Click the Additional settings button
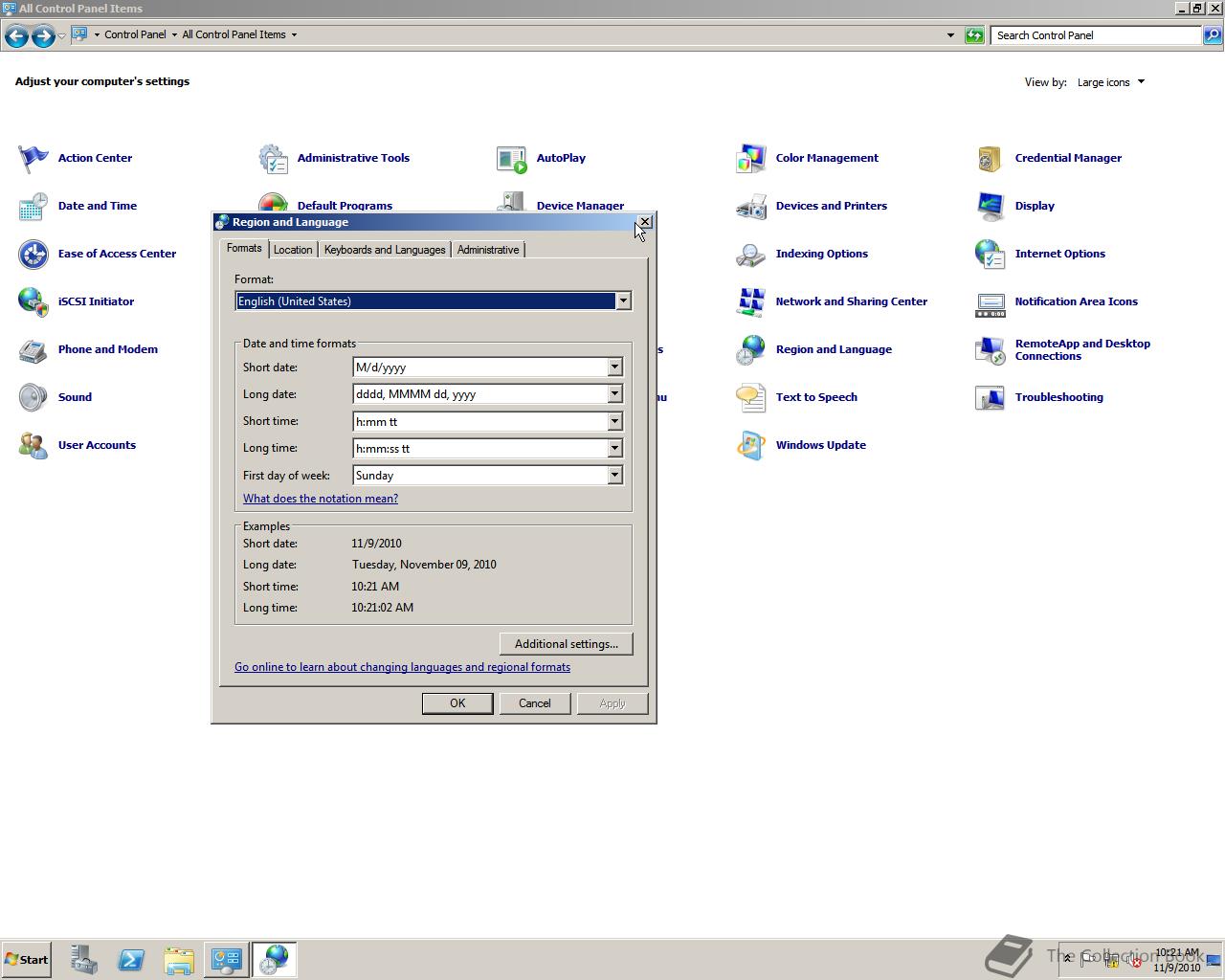The width and height of the screenshot is (1225, 980). tap(567, 644)
